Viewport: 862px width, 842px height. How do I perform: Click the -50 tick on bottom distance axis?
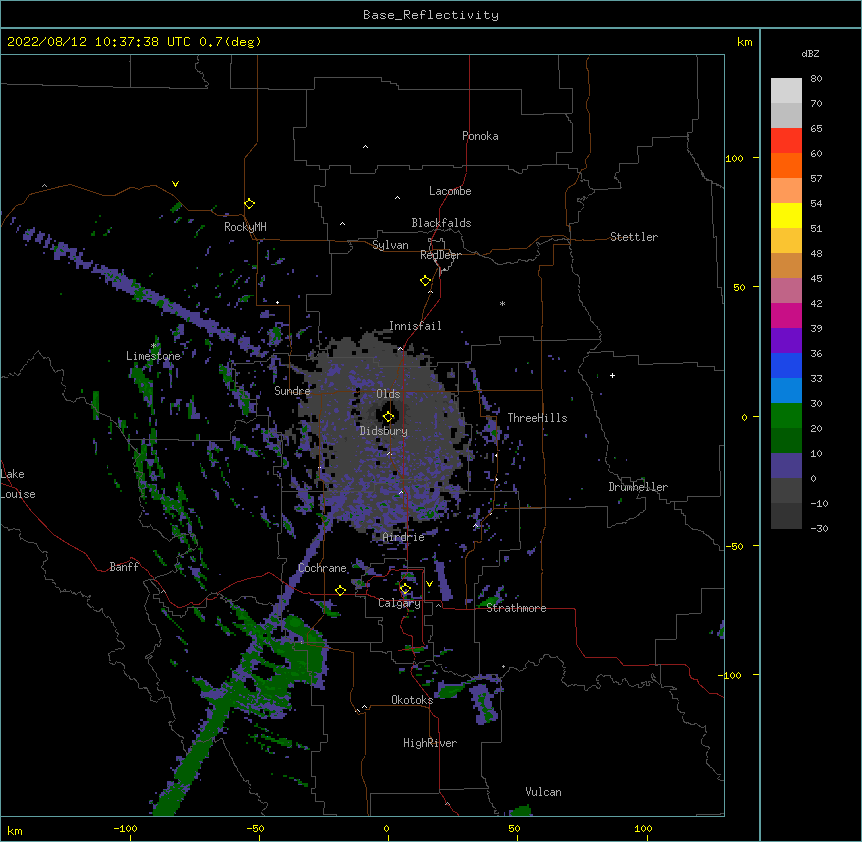255,828
